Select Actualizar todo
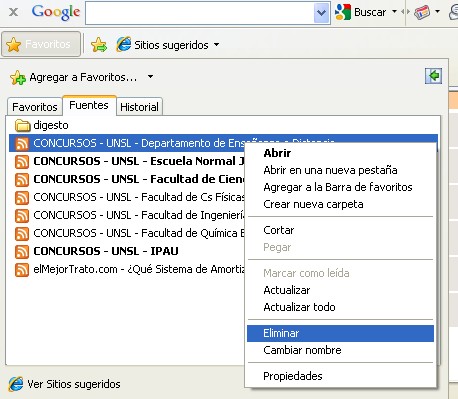458x399 pixels. (x=340, y=307)
